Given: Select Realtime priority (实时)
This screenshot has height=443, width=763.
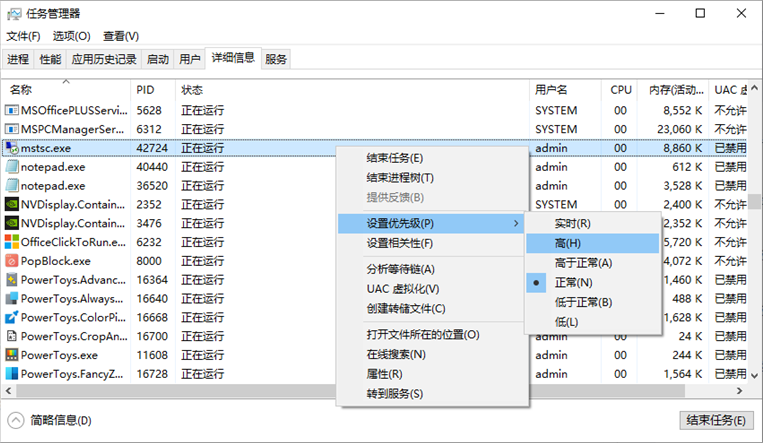Looking at the screenshot, I should pyautogui.click(x=593, y=223).
